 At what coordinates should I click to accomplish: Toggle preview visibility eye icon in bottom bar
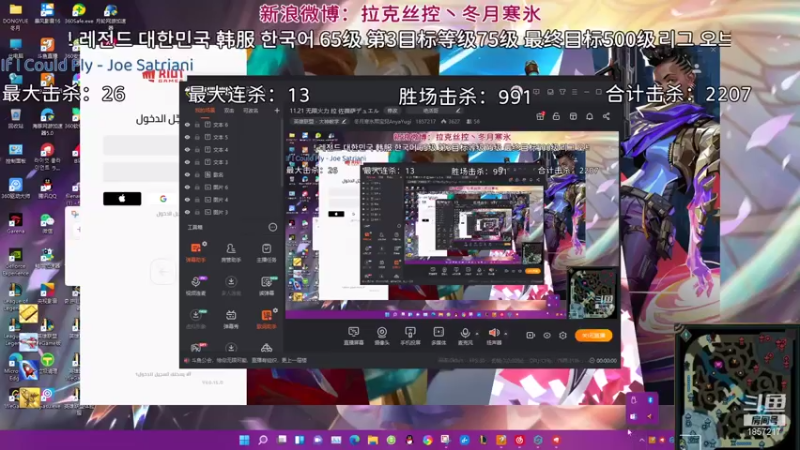[547, 335]
